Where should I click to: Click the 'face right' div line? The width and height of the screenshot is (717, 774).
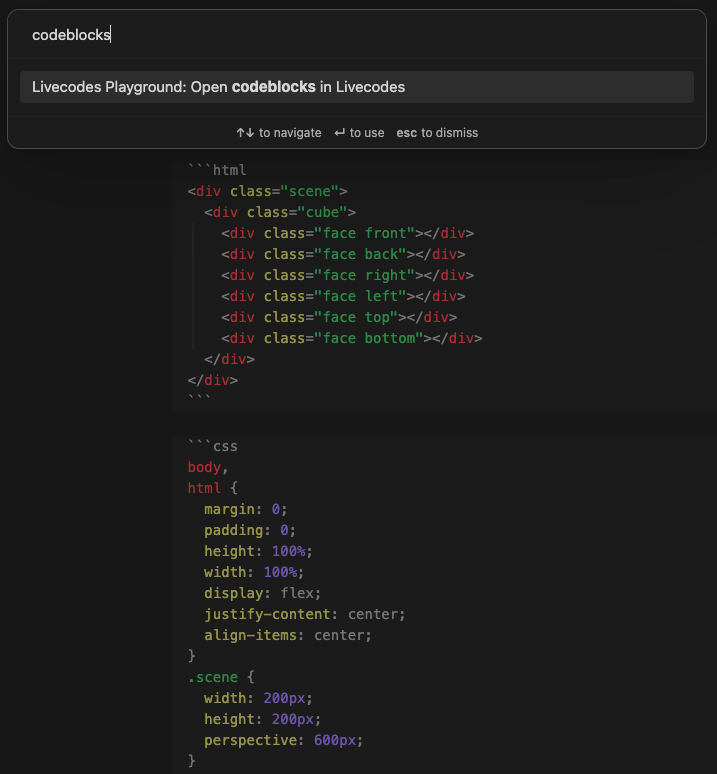(347, 275)
